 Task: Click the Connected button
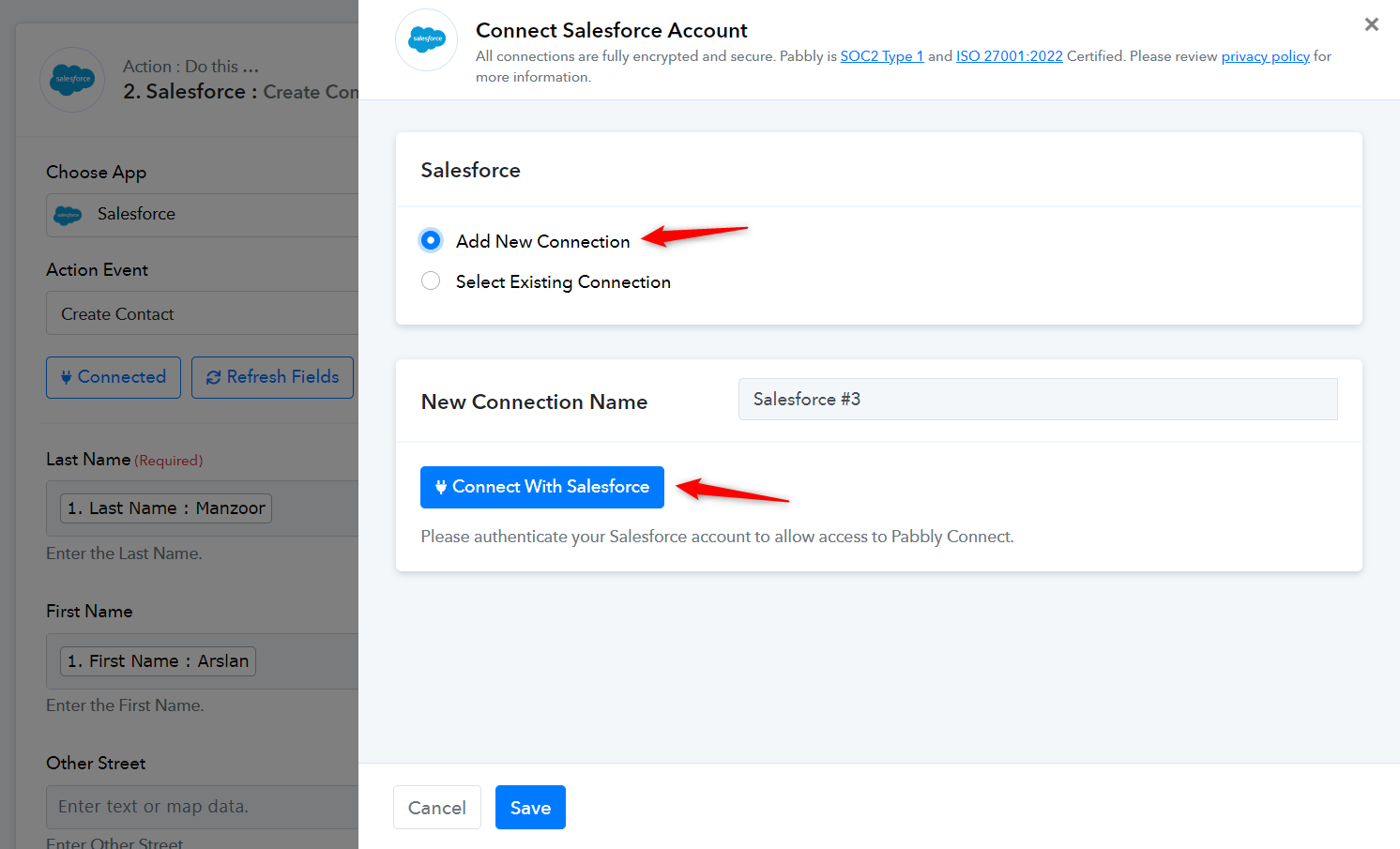pos(114,377)
